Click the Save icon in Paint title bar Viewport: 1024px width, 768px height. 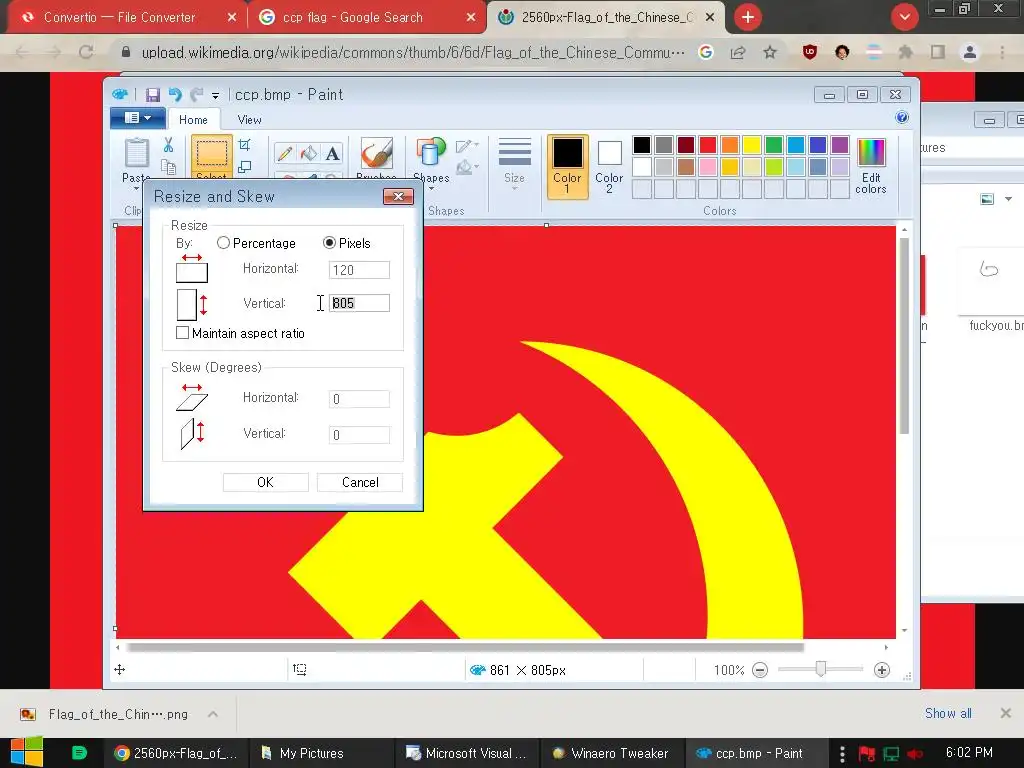[153, 95]
